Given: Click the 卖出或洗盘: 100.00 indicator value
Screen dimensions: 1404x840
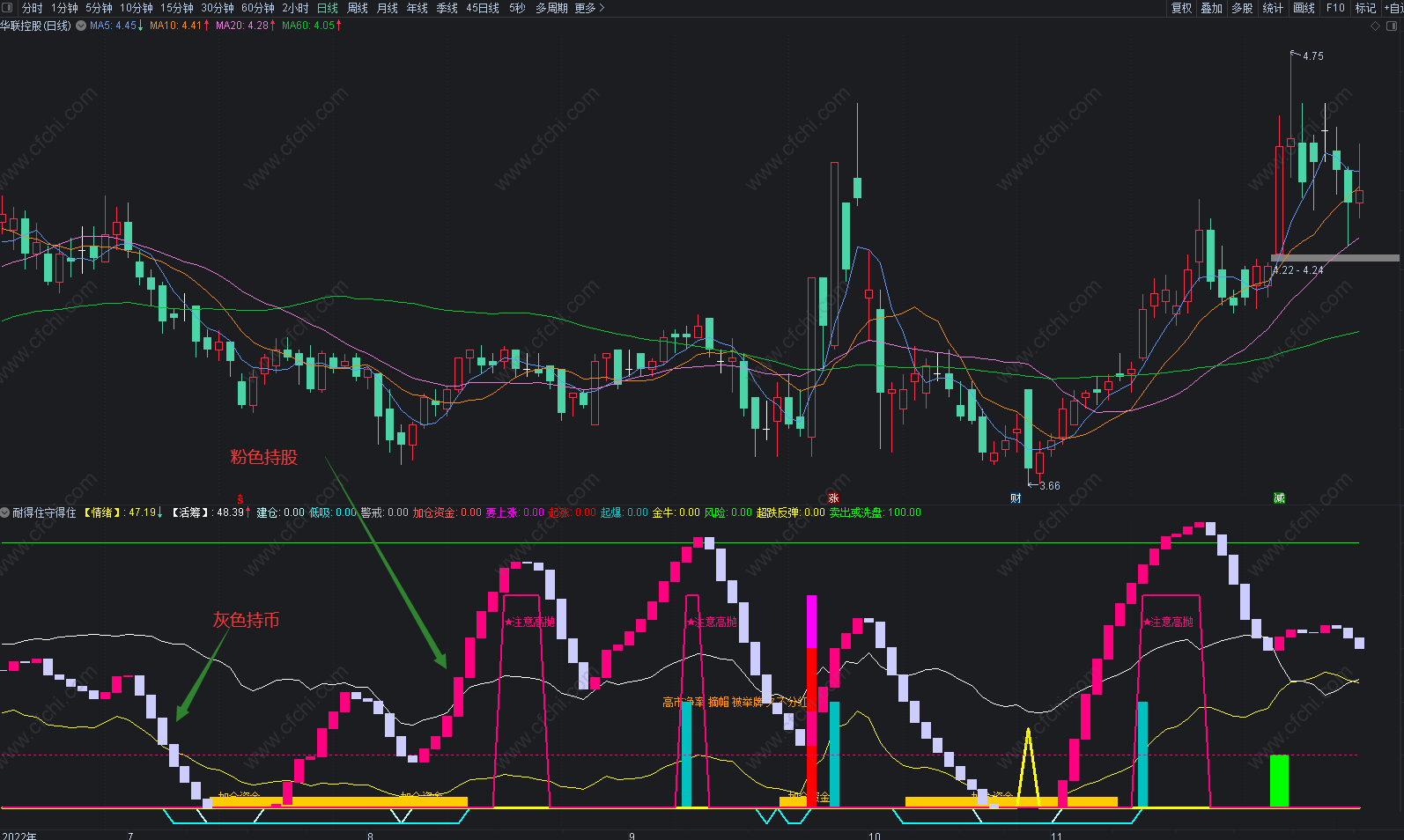Looking at the screenshot, I should pos(876,512).
